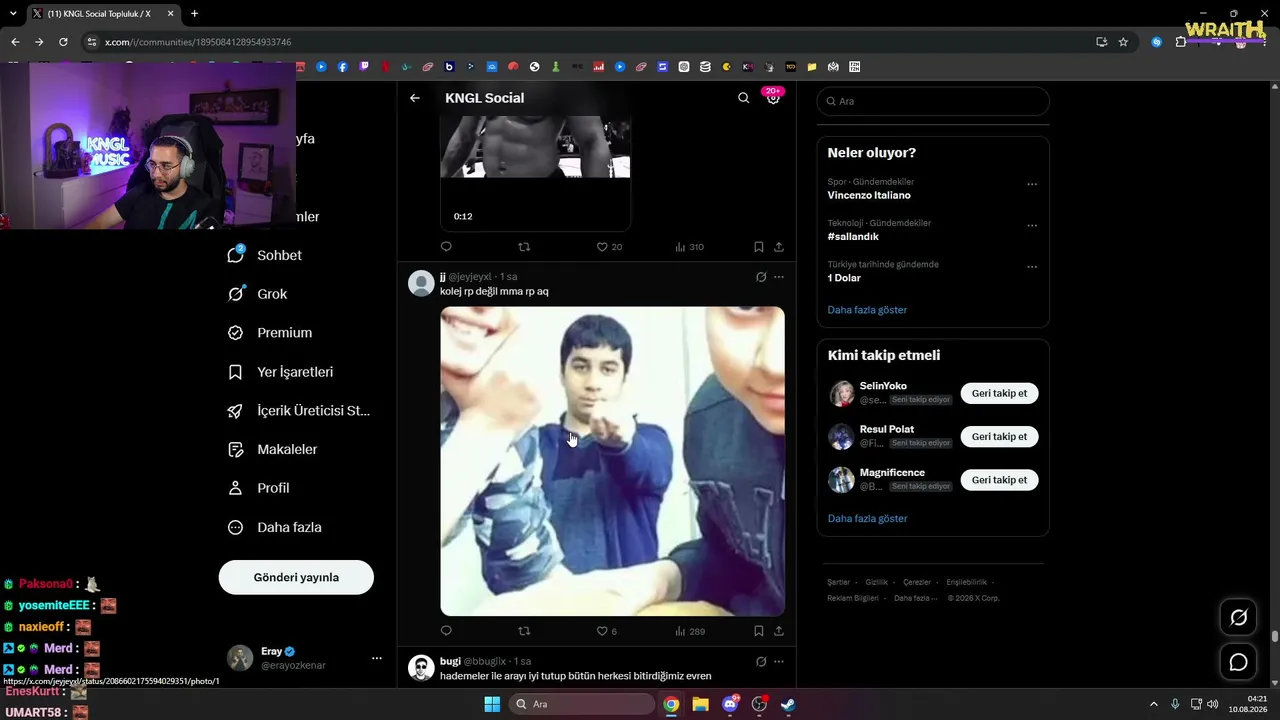Open the Facebook bookmark icon

[342, 67]
